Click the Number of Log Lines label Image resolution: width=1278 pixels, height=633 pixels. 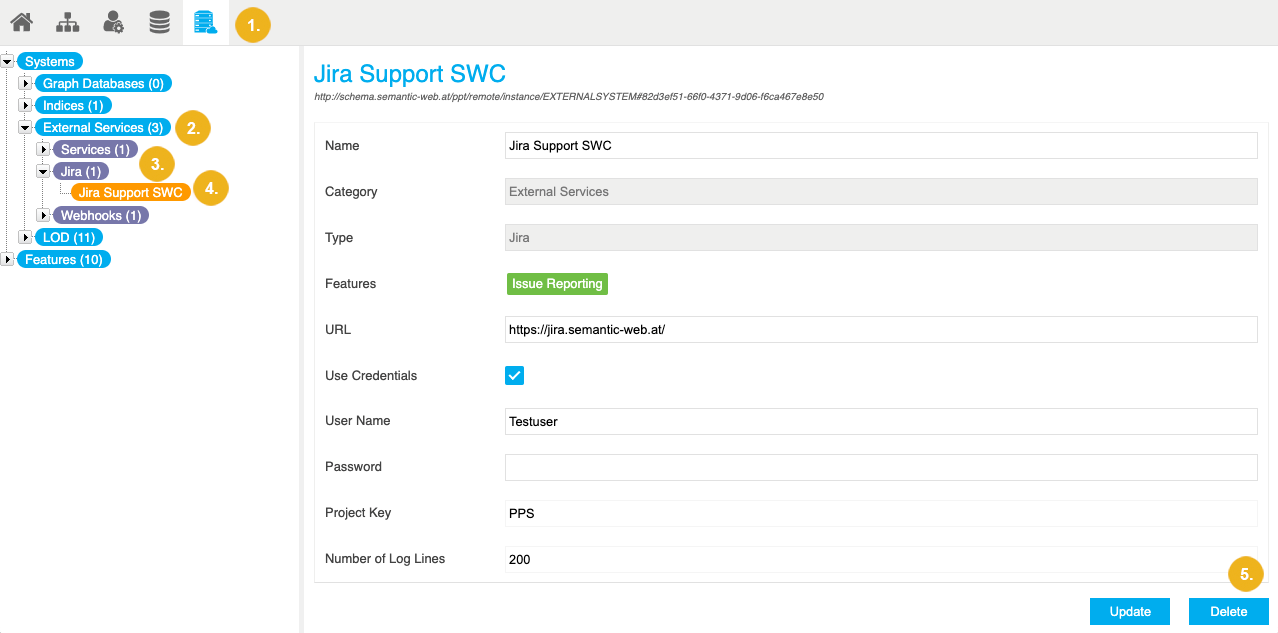click(385, 559)
